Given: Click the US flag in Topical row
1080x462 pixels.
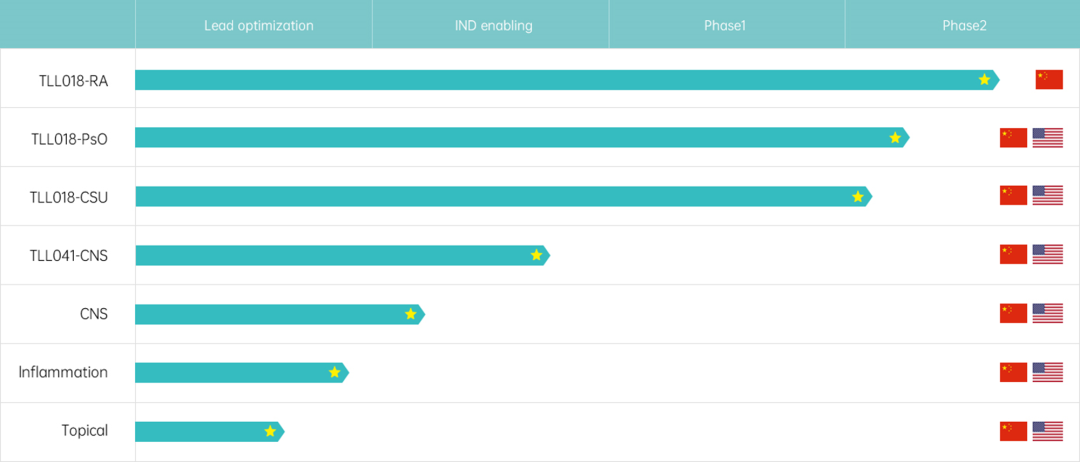Looking at the screenshot, I should click(1047, 431).
